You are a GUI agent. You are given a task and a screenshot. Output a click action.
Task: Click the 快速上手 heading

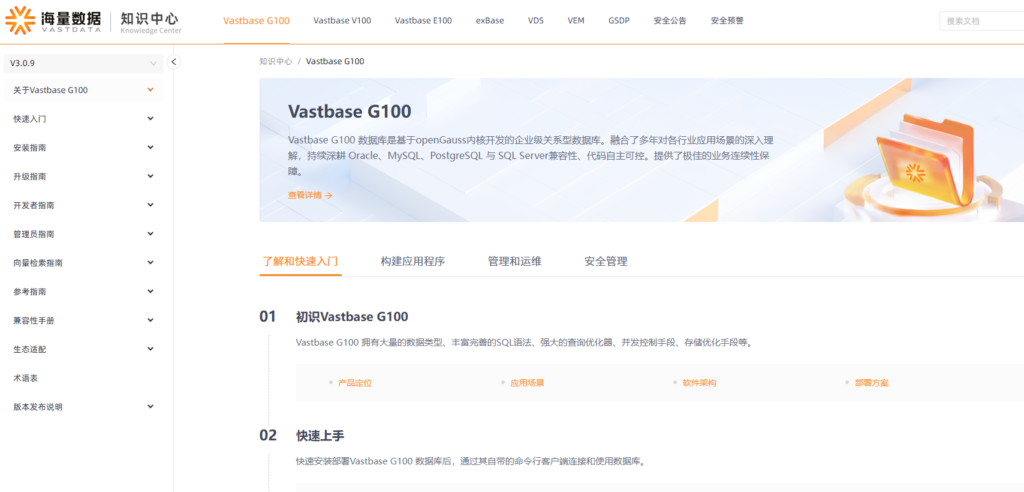[x=320, y=435]
